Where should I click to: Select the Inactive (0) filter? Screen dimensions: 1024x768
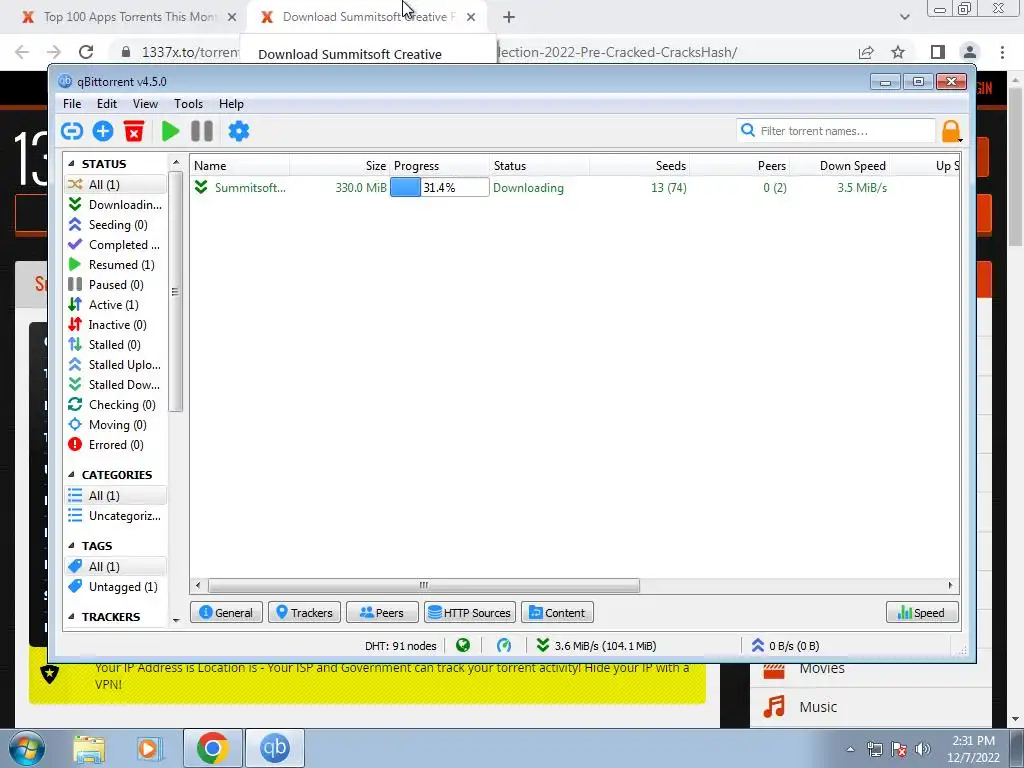pos(116,325)
